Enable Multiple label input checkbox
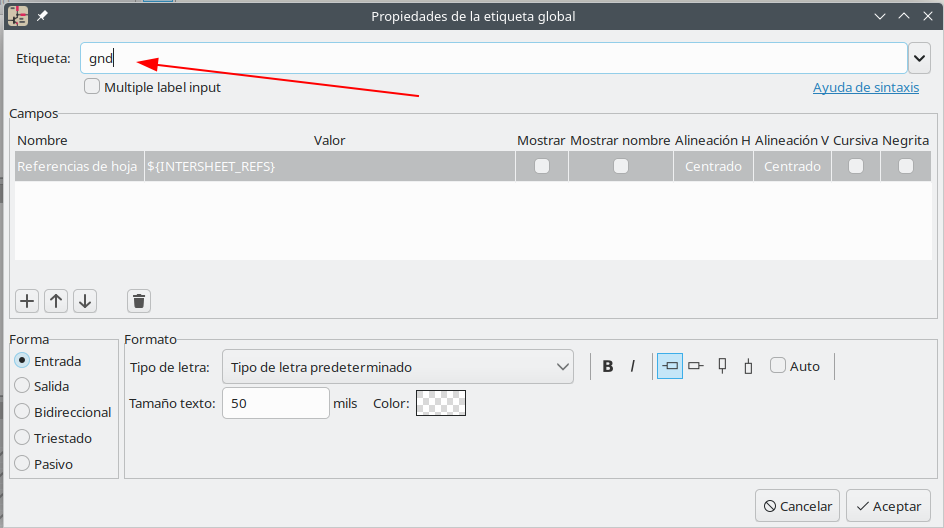The image size is (944, 528). [x=93, y=87]
